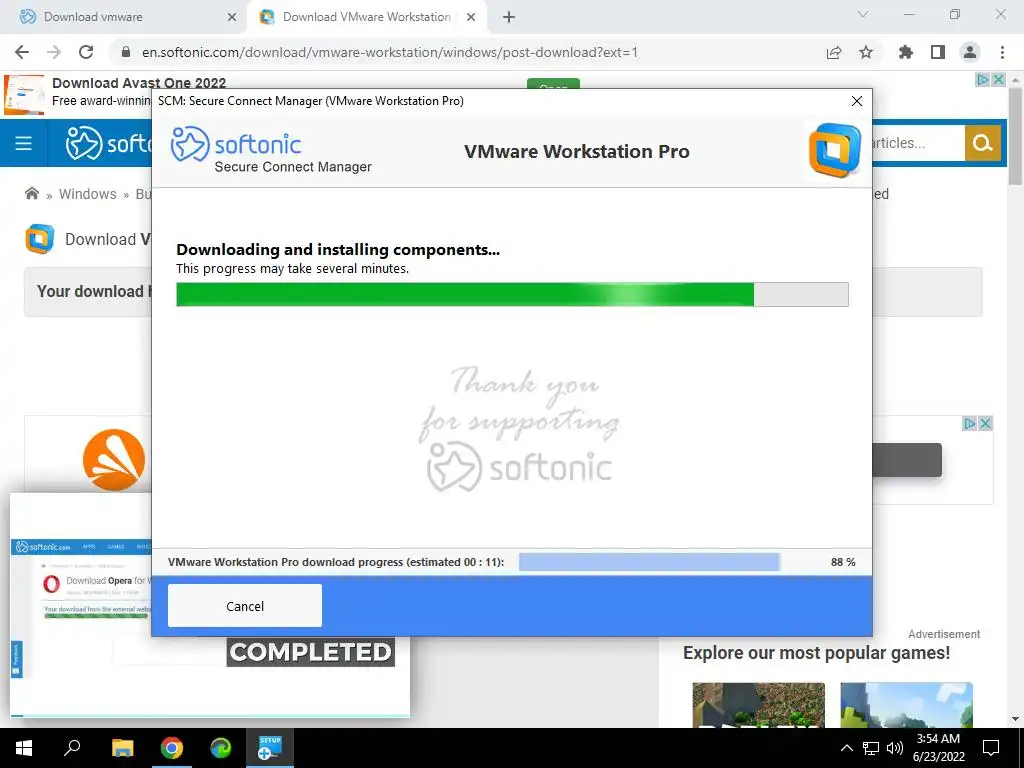Click the address bar URL field
This screenshot has width=1024, height=768.
tap(389, 52)
